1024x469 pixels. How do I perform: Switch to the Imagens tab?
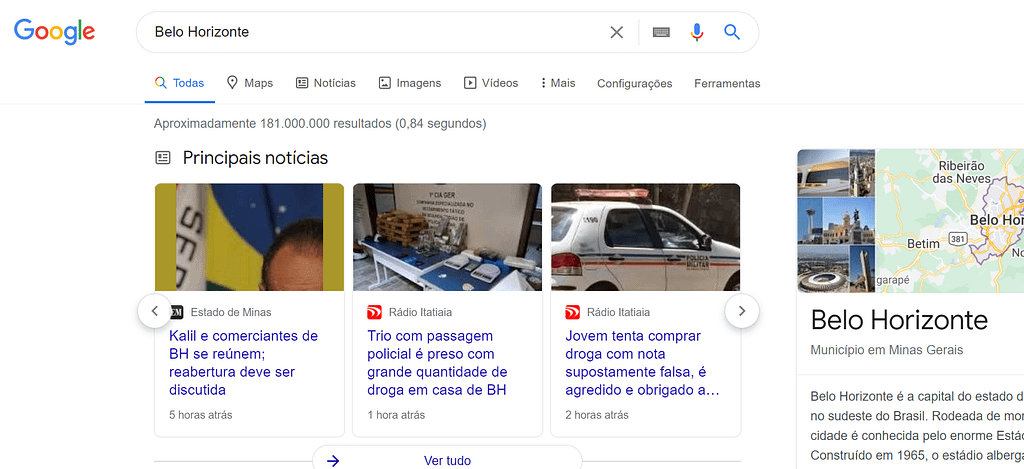pyautogui.click(x=410, y=83)
